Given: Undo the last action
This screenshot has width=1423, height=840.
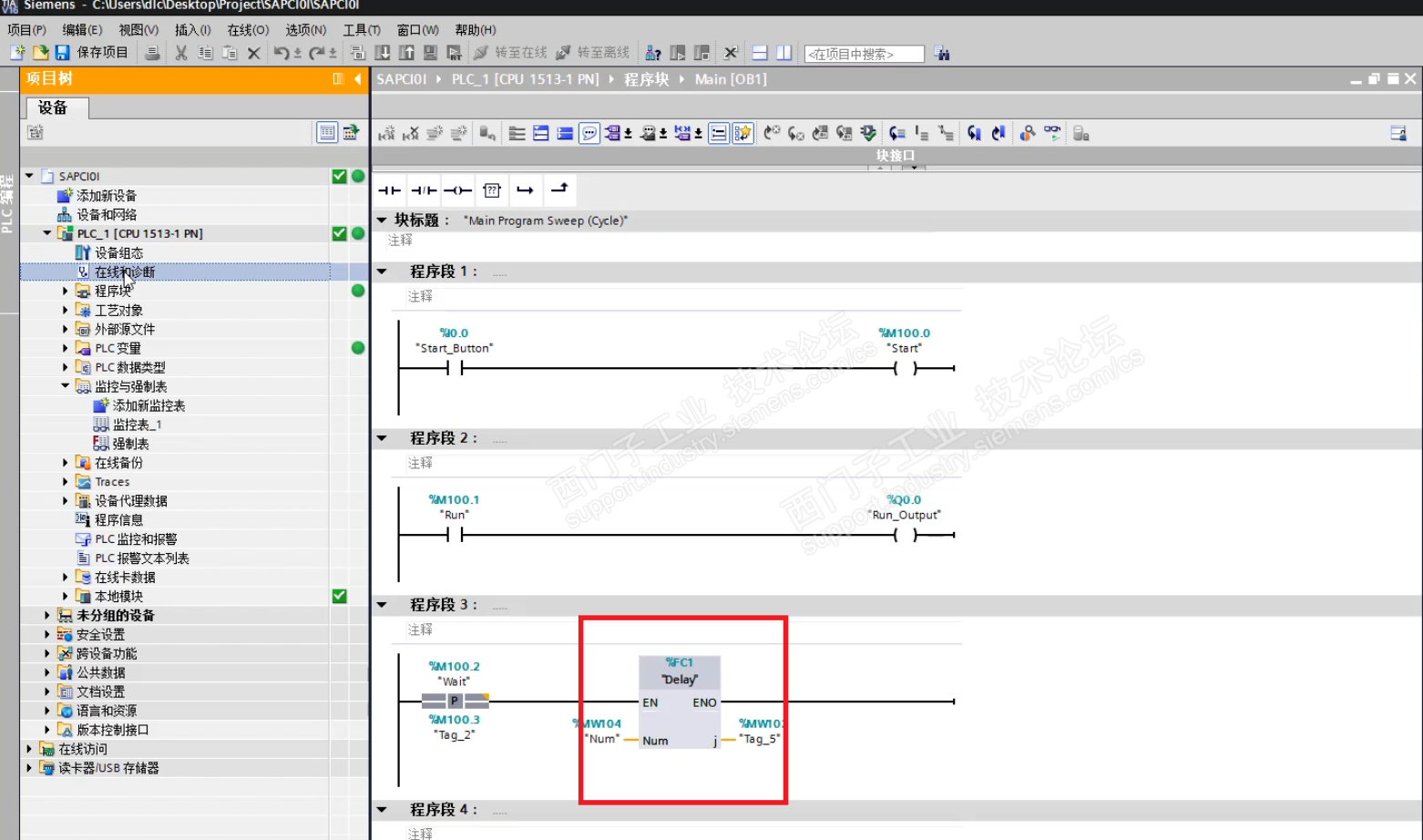Looking at the screenshot, I should (282, 53).
